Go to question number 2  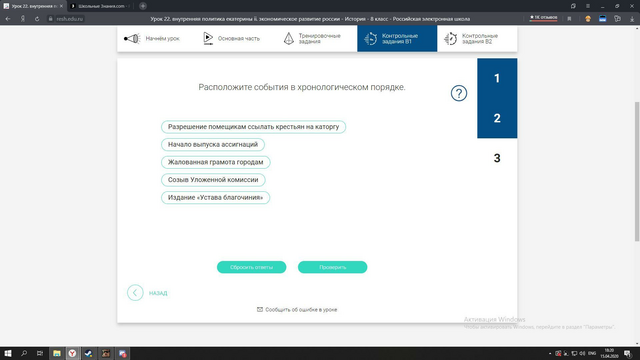[497, 118]
